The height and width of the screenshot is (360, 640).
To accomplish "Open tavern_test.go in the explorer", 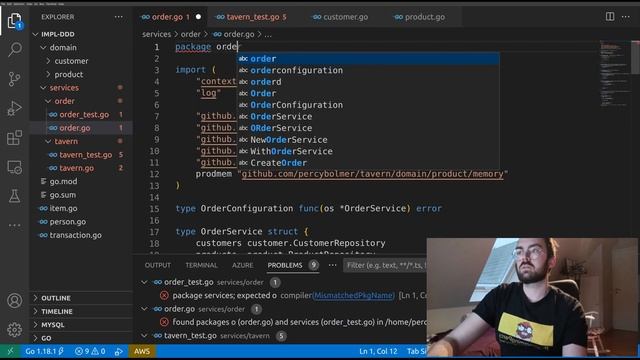I will [x=85, y=155].
